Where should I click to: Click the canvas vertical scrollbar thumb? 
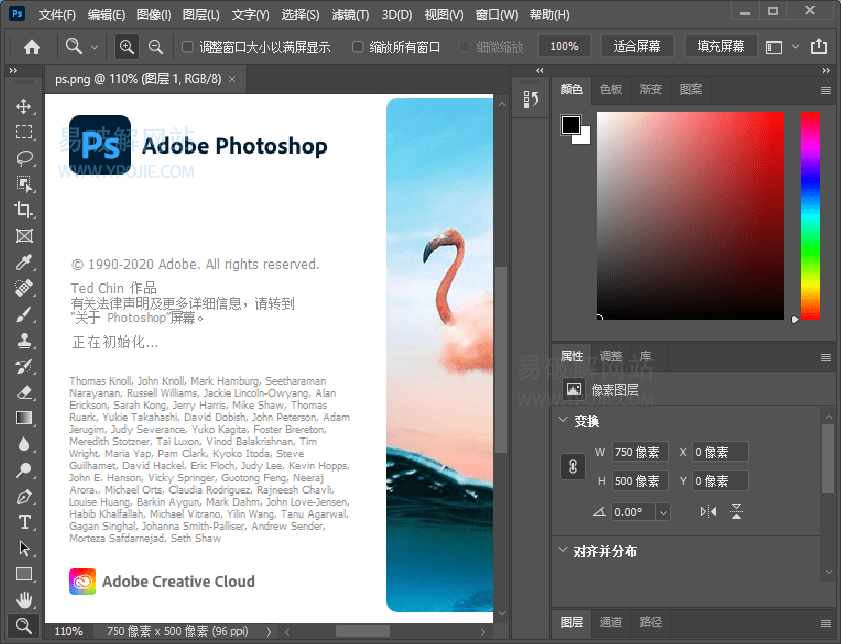click(501, 359)
